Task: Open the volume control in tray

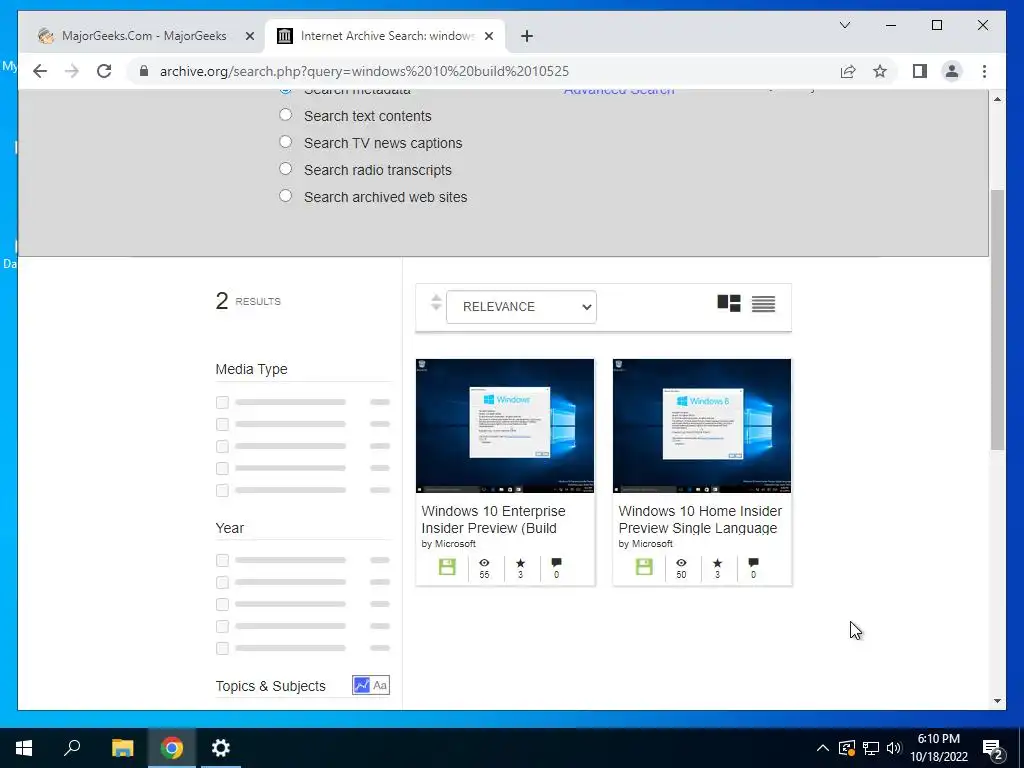Action: tap(894, 748)
